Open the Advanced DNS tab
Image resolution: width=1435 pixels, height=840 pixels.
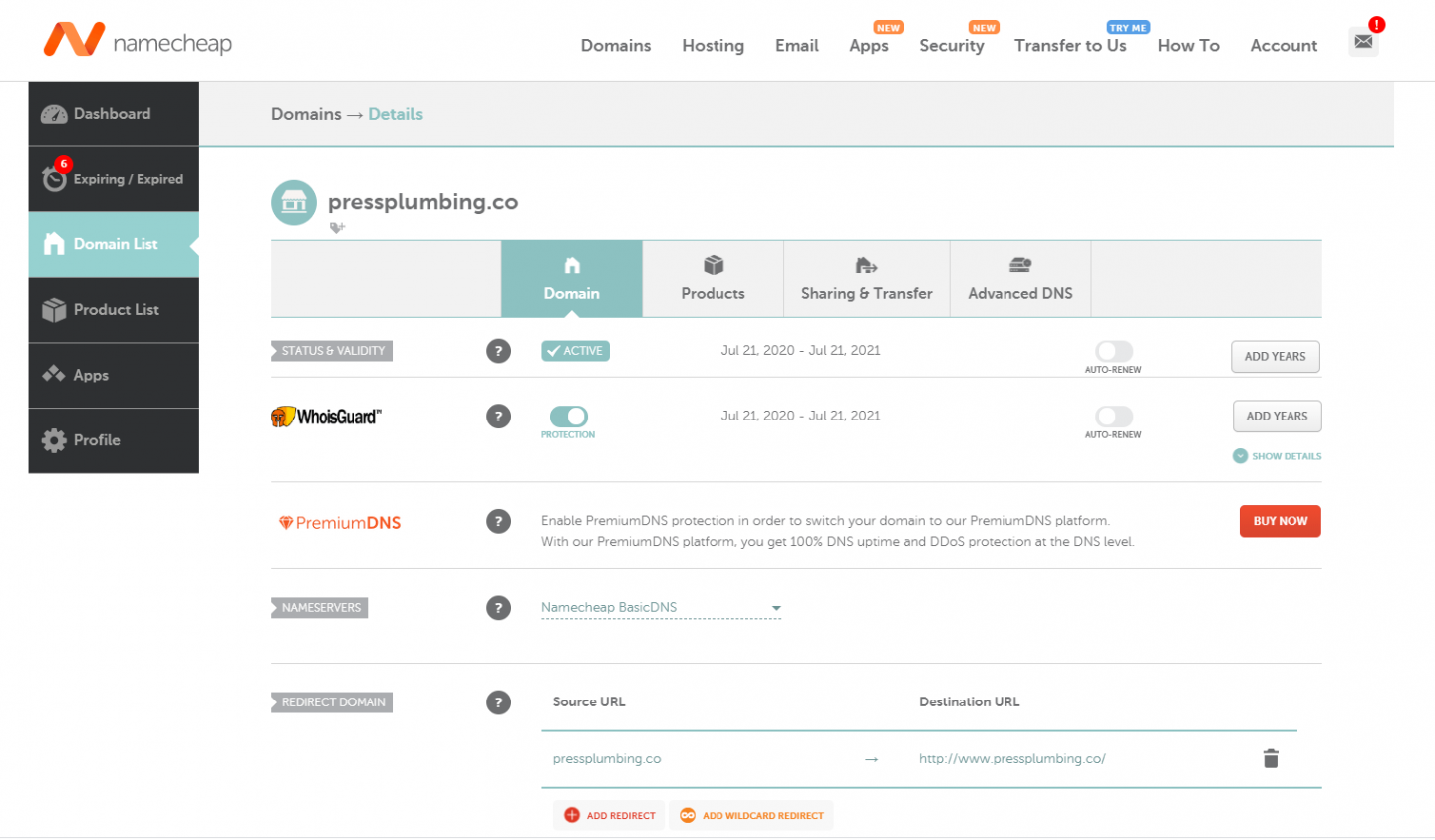1020,279
